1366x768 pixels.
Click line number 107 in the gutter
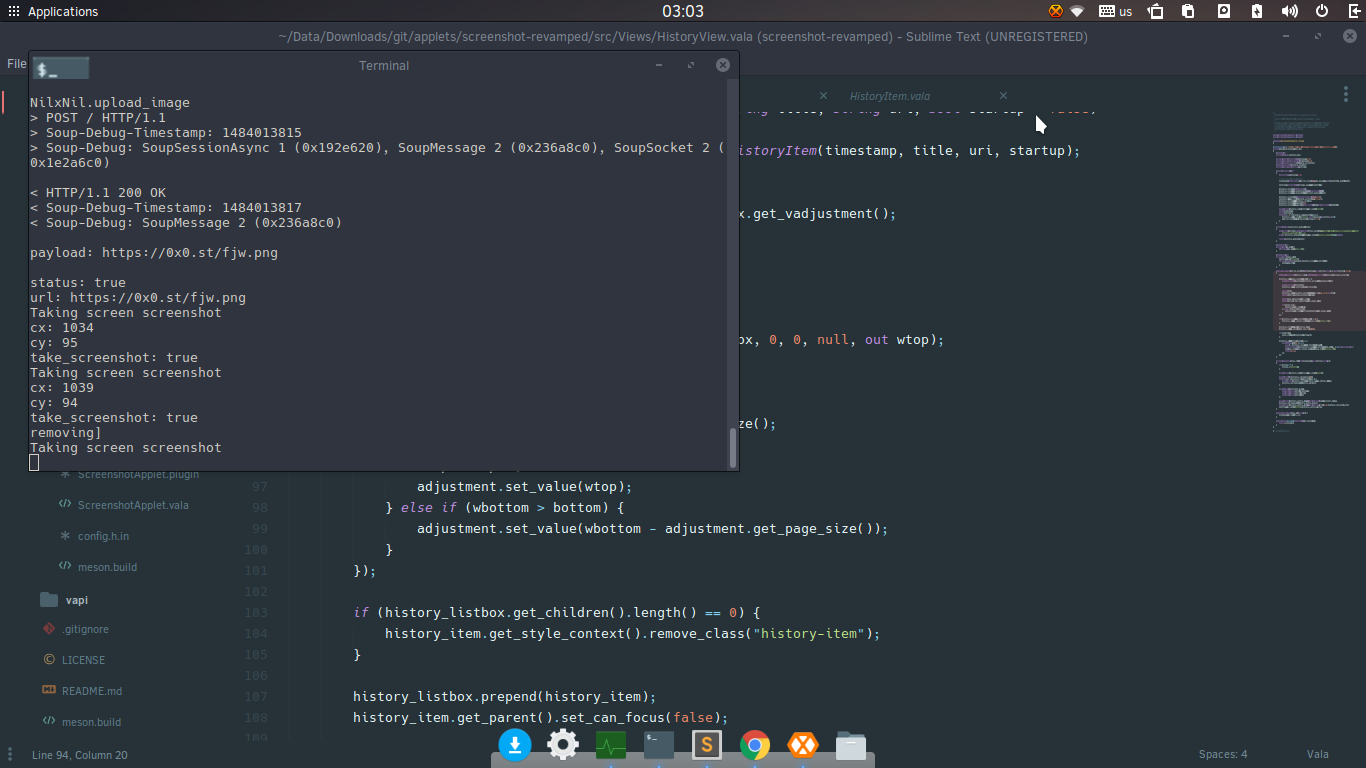coord(256,697)
